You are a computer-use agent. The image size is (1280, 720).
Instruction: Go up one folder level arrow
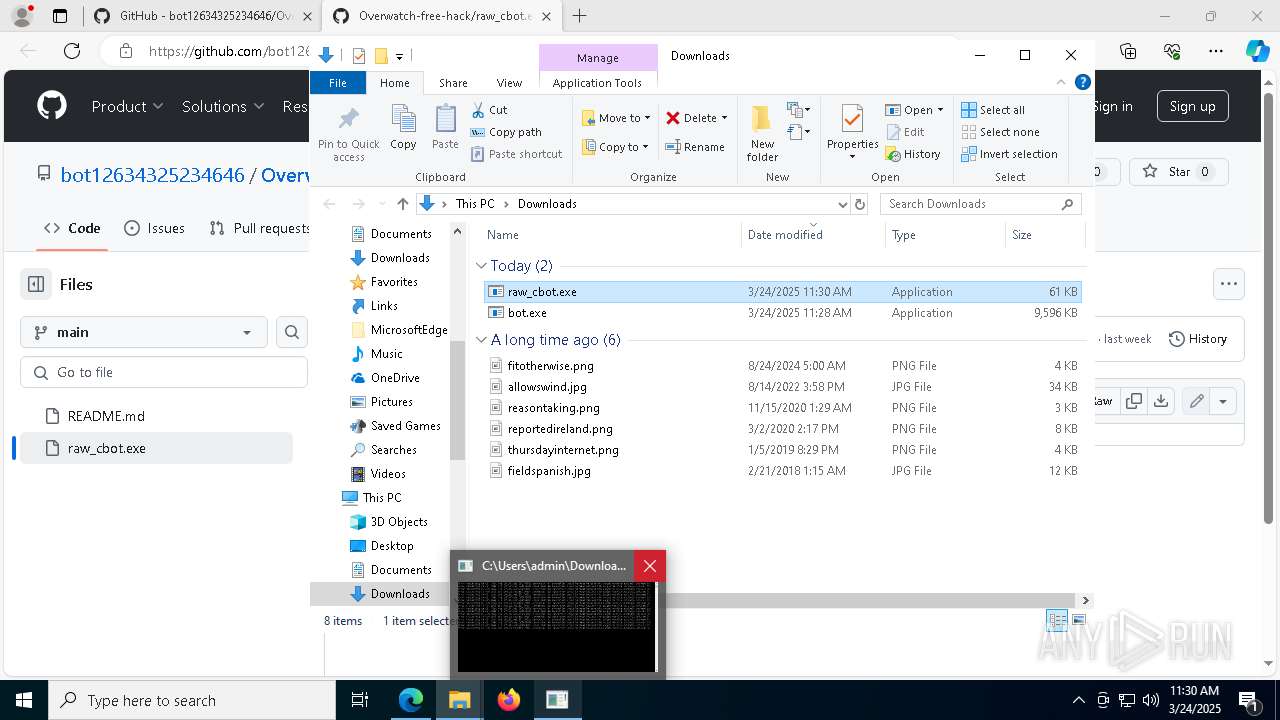coord(402,204)
